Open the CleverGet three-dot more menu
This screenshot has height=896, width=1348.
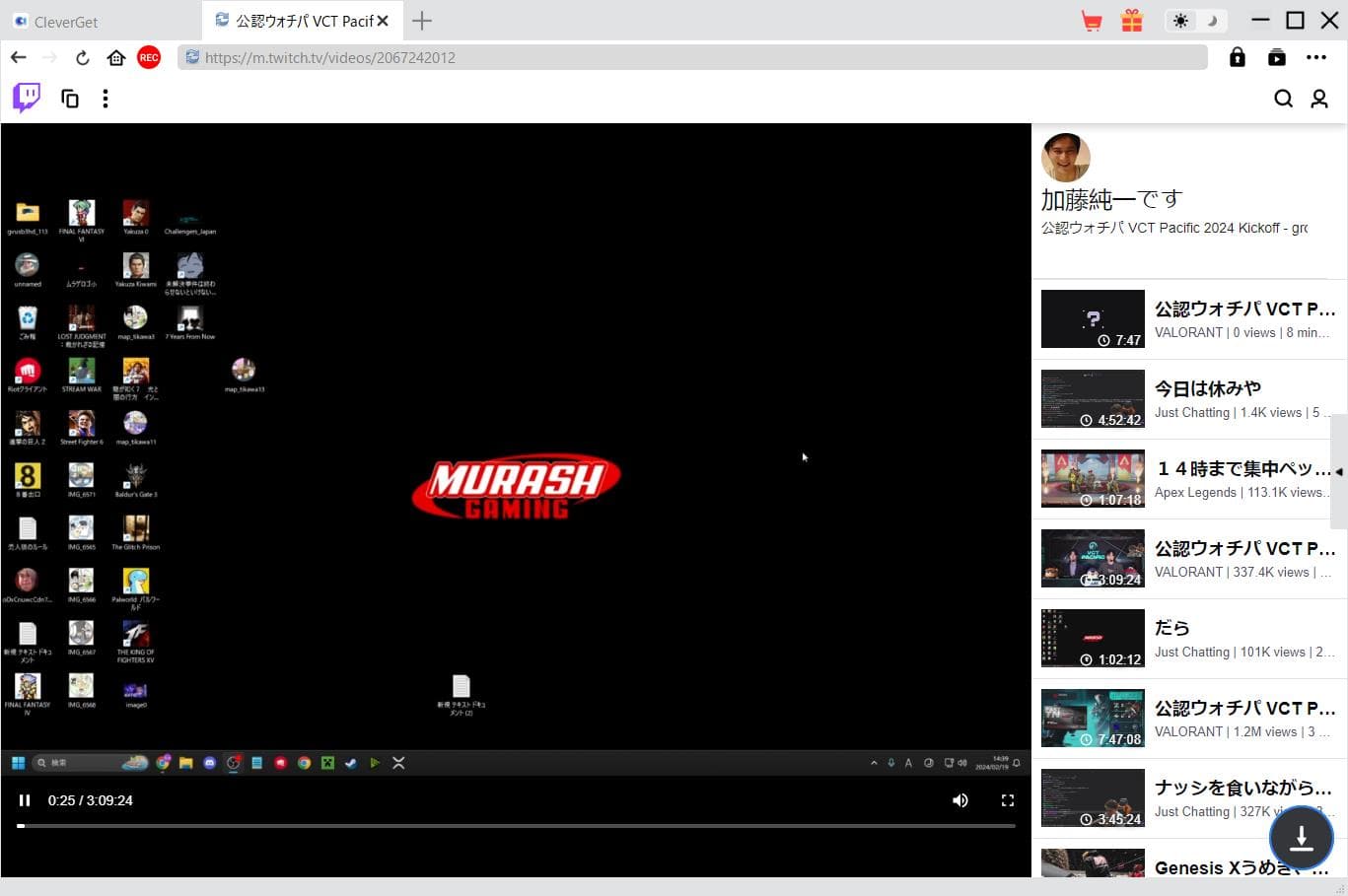pyautogui.click(x=1316, y=58)
